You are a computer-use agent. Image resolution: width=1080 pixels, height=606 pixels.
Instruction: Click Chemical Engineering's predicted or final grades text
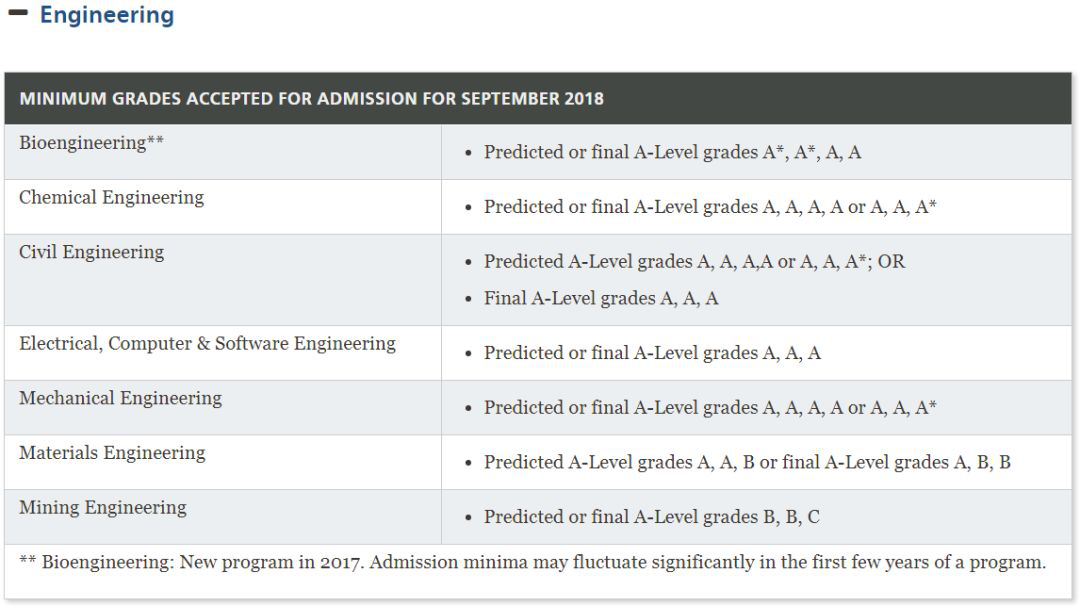710,207
